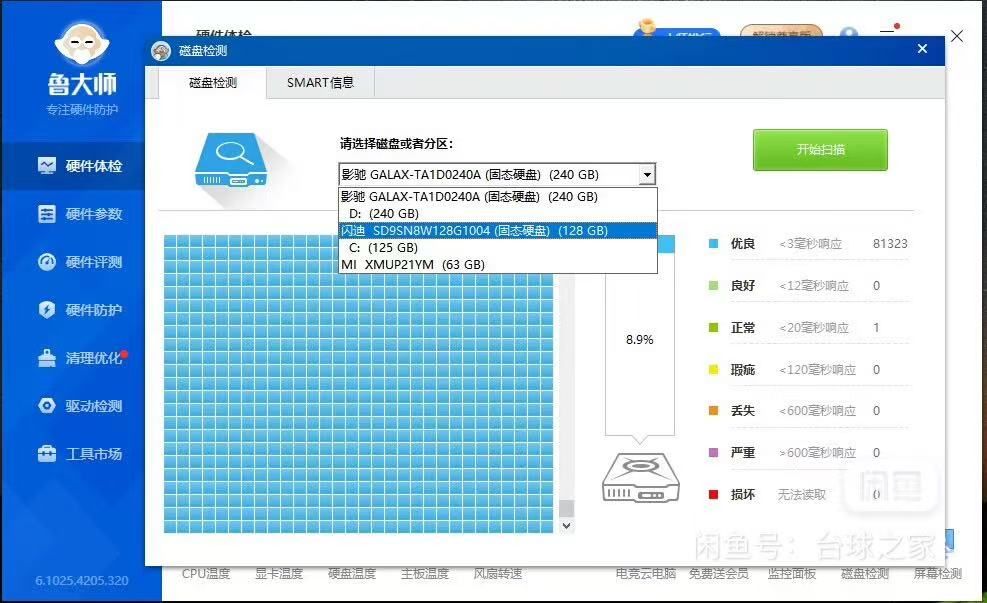The height and width of the screenshot is (603, 987).
Task: Open 硬件防护 shield icon
Action: pyautogui.click(x=47, y=310)
